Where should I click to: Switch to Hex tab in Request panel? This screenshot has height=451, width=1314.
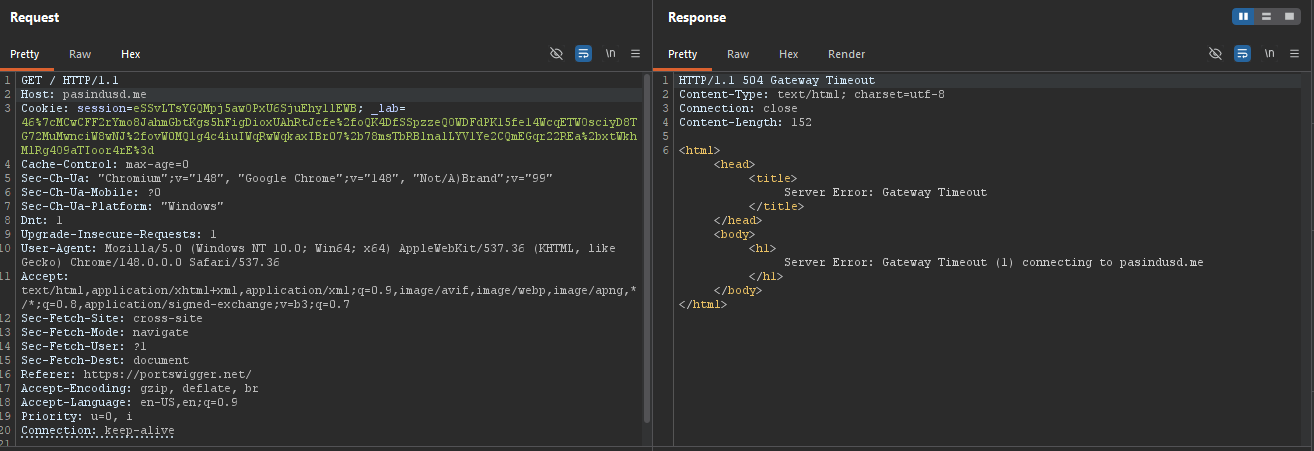pos(131,54)
